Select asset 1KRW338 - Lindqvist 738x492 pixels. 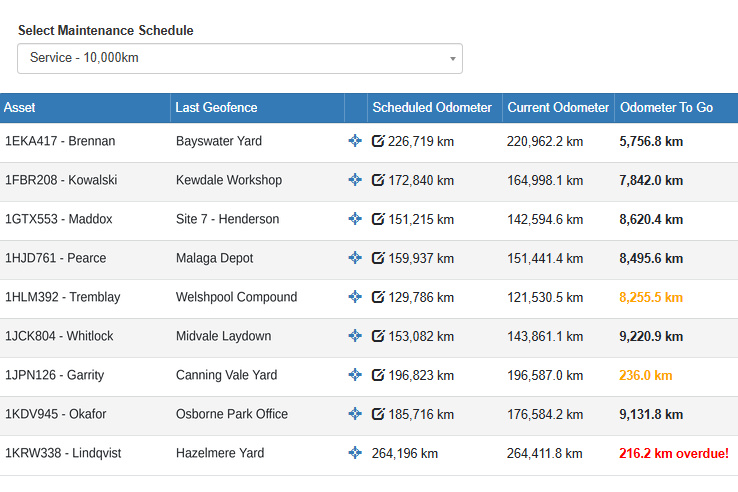pyautogui.click(x=63, y=453)
